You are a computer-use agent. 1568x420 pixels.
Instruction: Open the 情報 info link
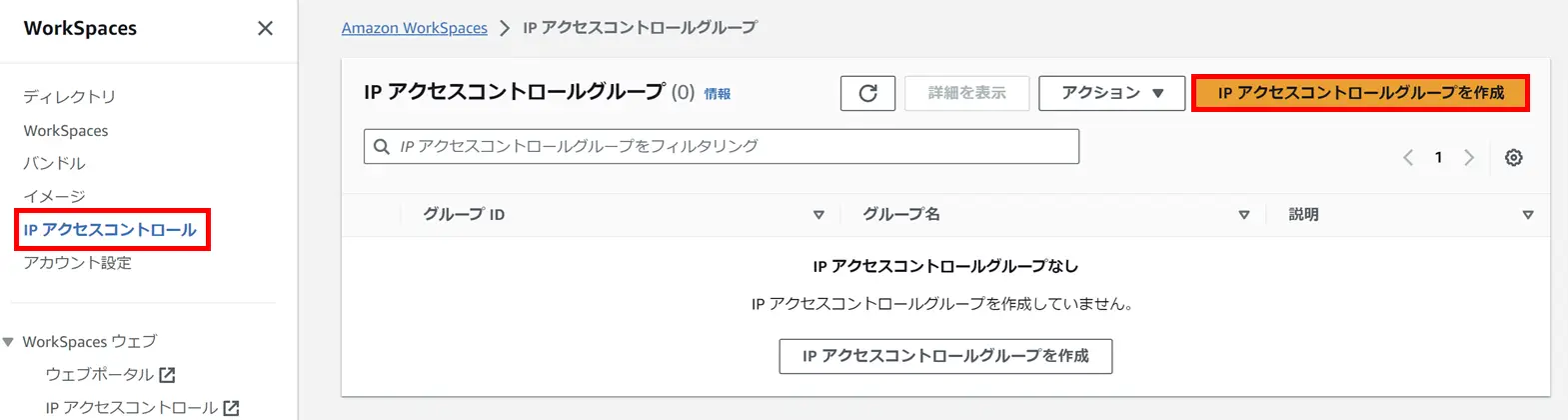718,94
